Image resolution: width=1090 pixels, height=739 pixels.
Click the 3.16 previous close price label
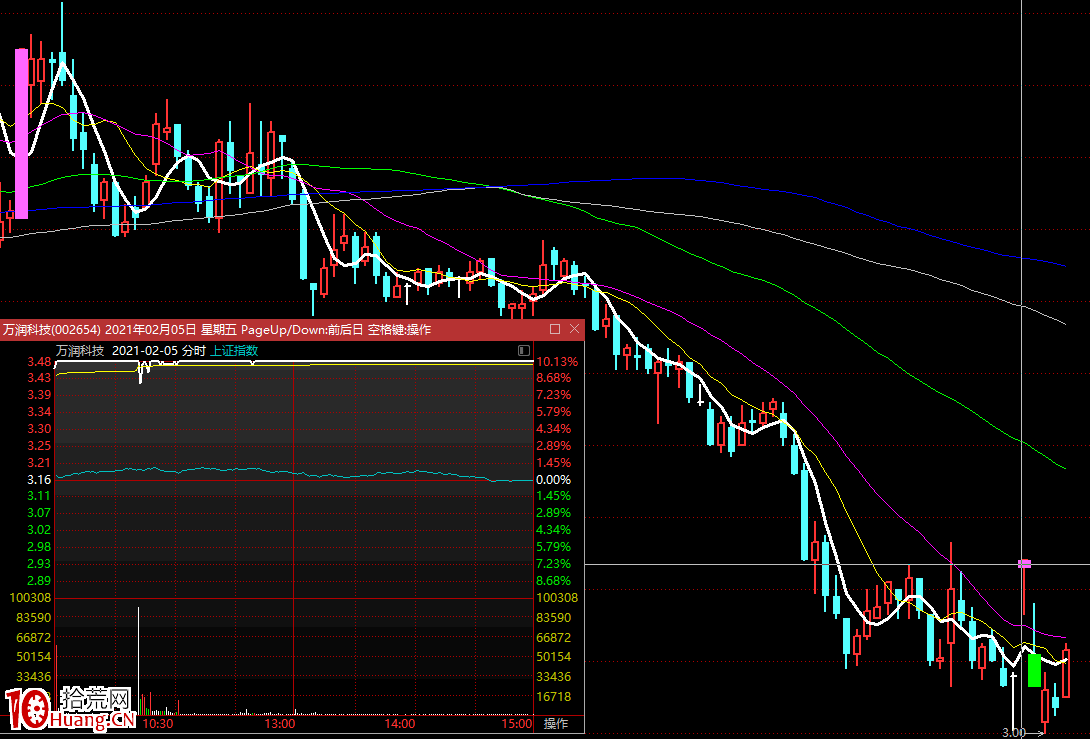38,480
